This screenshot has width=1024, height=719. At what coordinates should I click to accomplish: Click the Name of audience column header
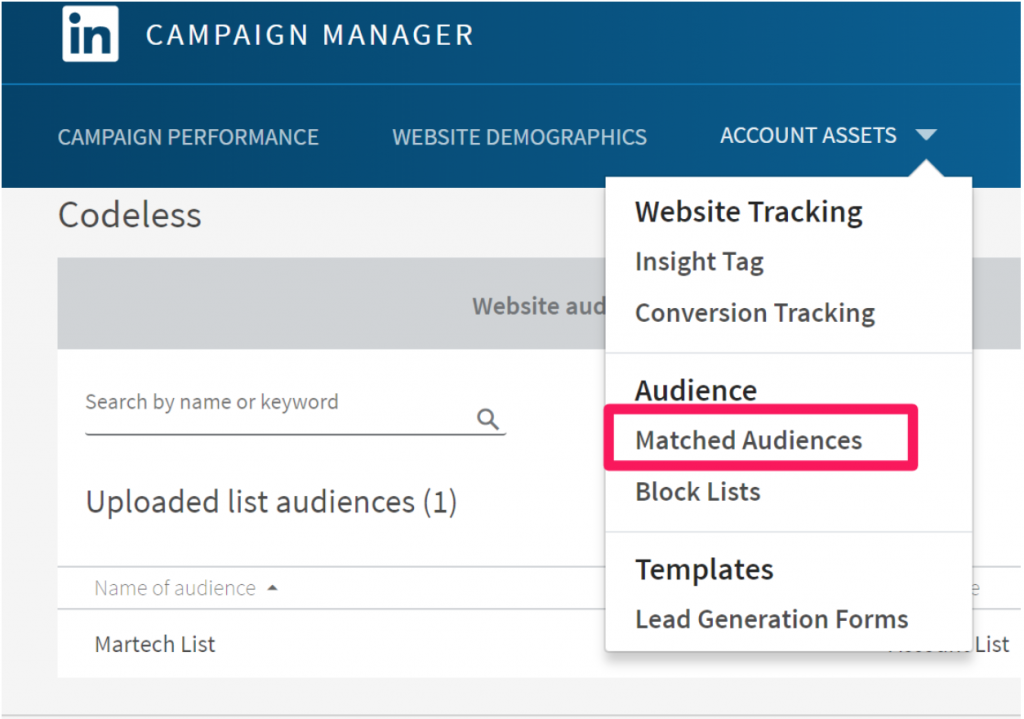pyautogui.click(x=175, y=588)
